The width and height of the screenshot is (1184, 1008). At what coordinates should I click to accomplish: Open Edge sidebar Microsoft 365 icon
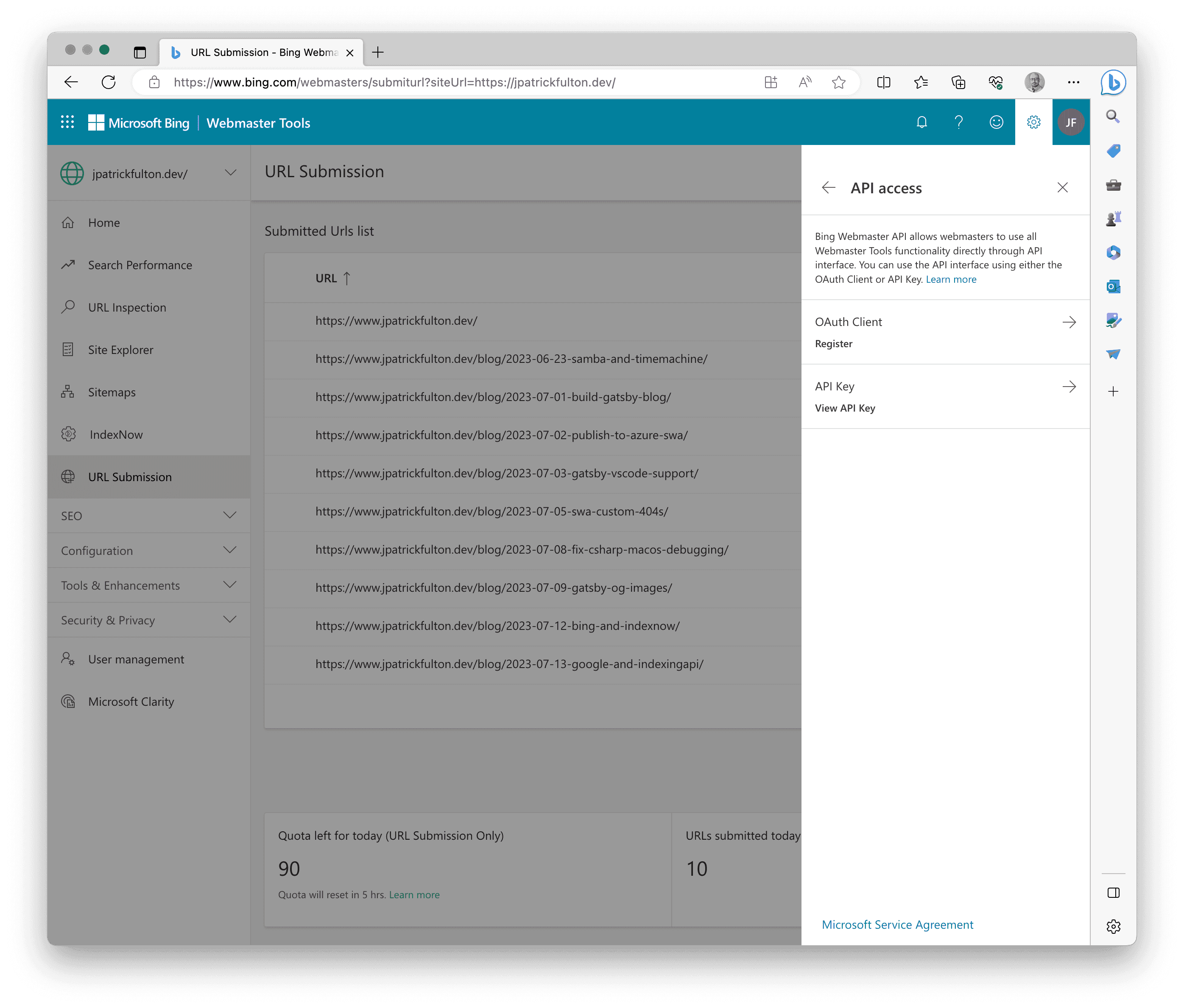coord(1113,253)
